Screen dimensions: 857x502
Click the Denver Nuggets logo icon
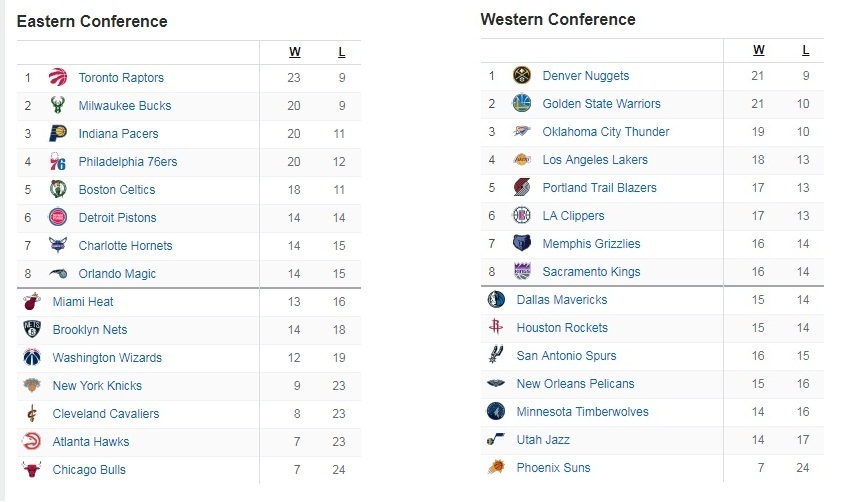(522, 75)
